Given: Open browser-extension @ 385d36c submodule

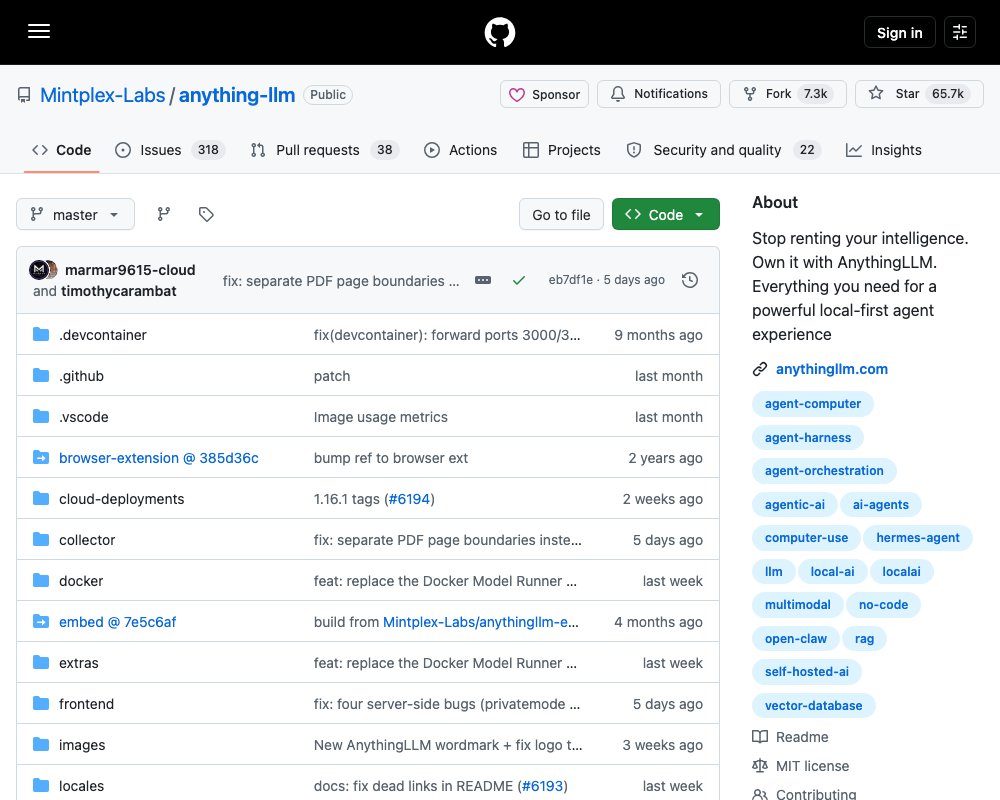Looking at the screenshot, I should (159, 457).
